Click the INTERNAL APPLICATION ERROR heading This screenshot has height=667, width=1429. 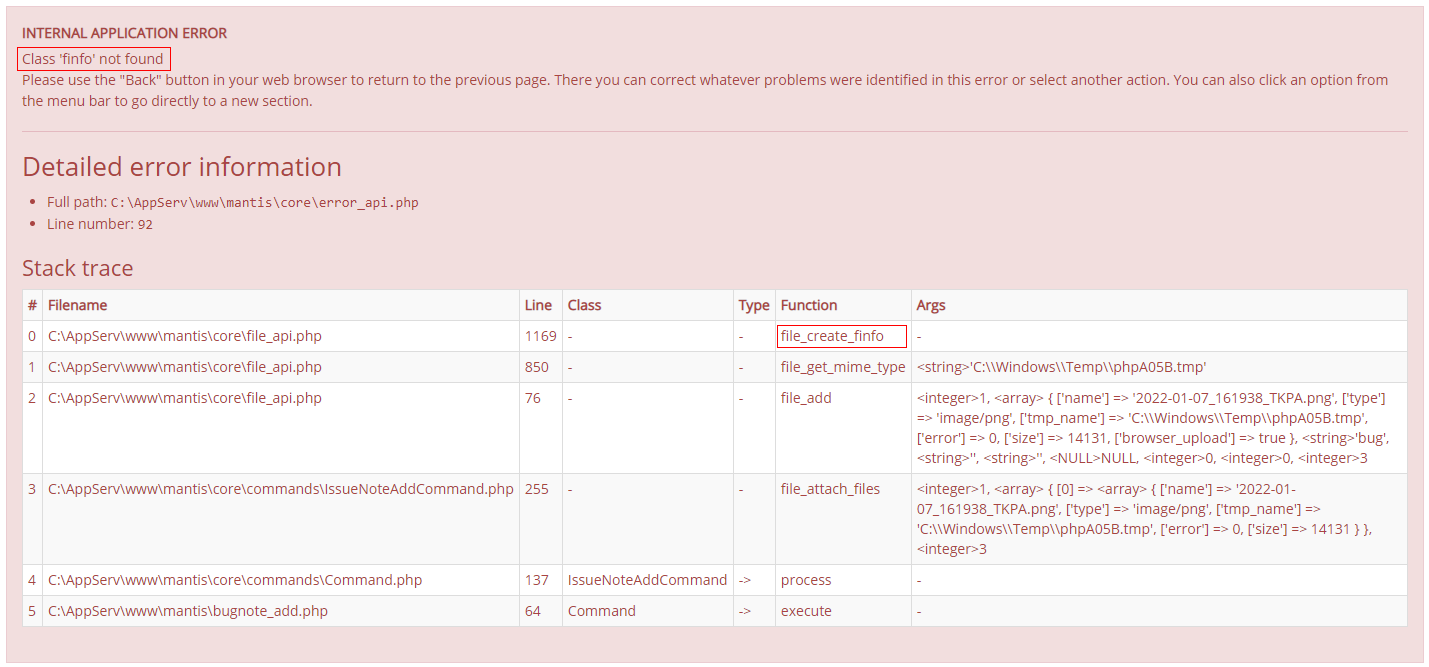click(124, 33)
